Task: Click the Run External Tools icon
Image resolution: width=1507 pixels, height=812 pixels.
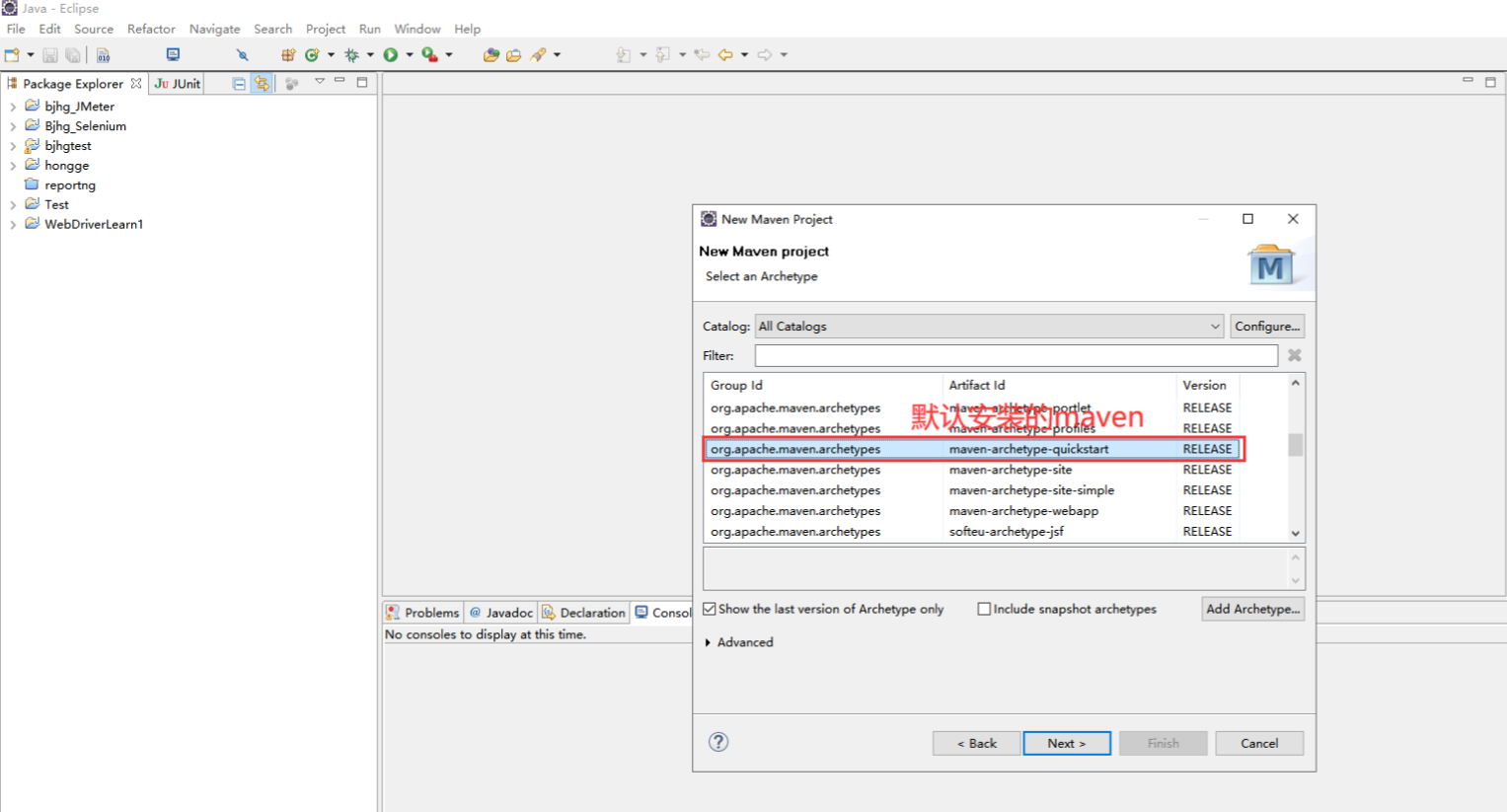Action: (x=430, y=55)
